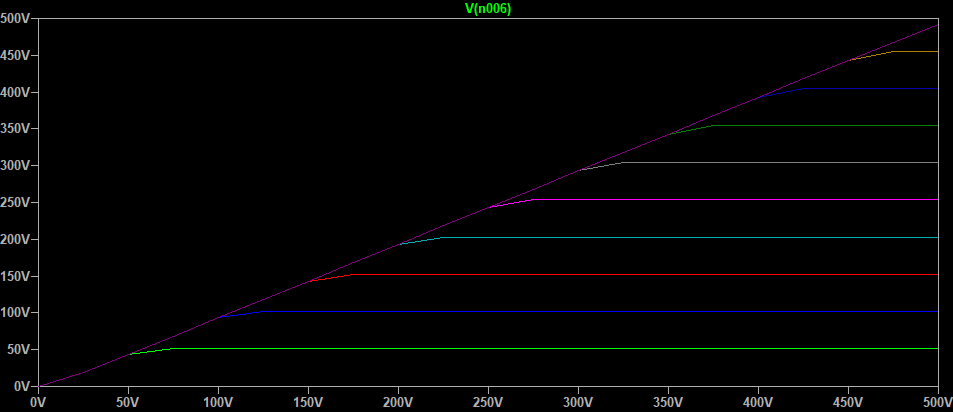Select the V(n006) trace label
This screenshot has width=953, height=412.
pyautogui.click(x=488, y=8)
